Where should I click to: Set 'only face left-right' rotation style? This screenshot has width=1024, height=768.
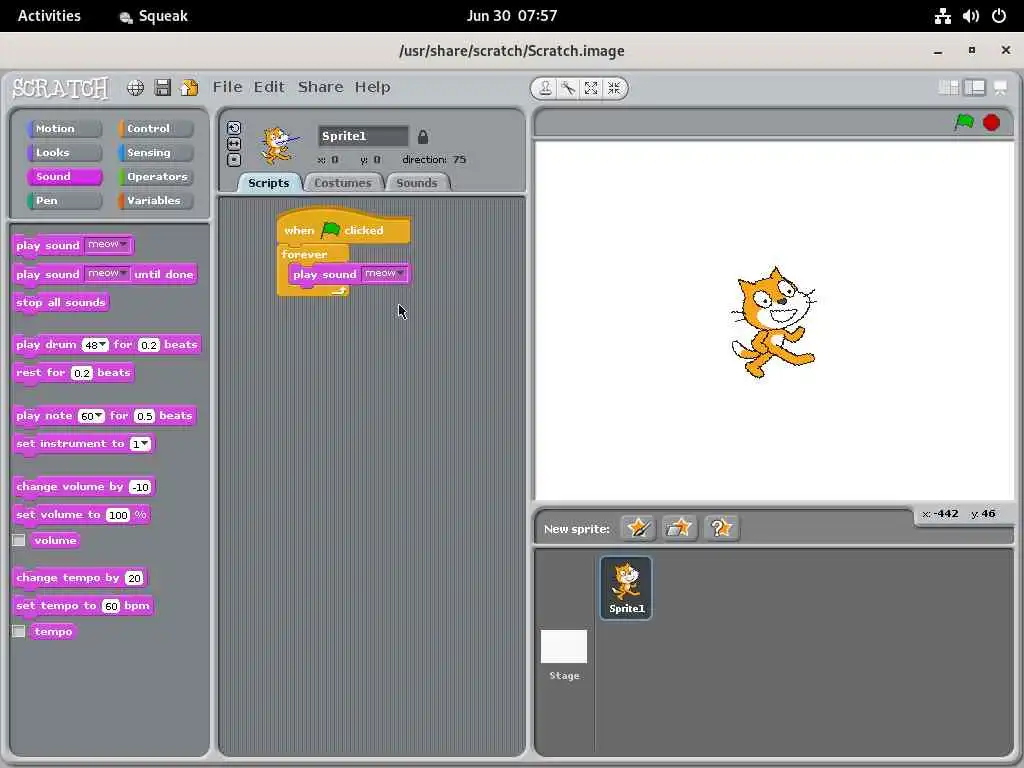point(234,144)
